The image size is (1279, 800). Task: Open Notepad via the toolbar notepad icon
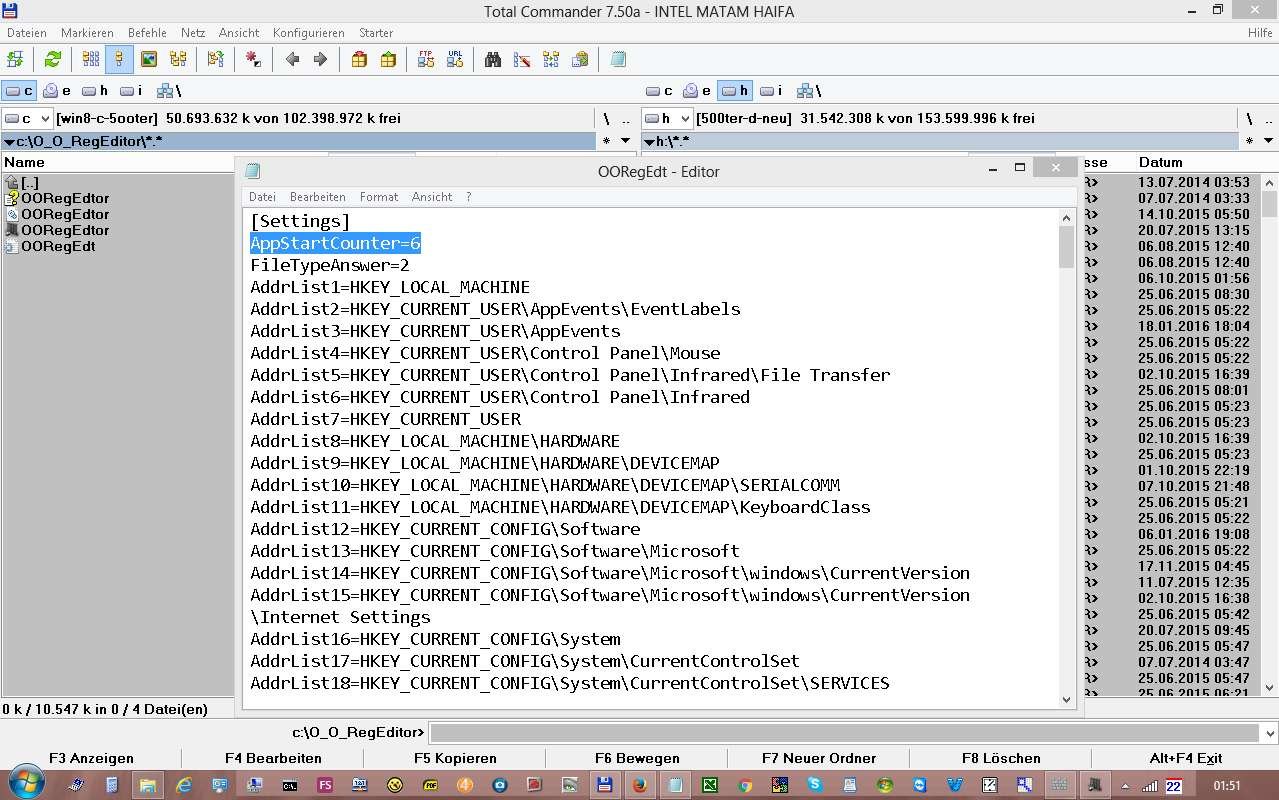(618, 60)
